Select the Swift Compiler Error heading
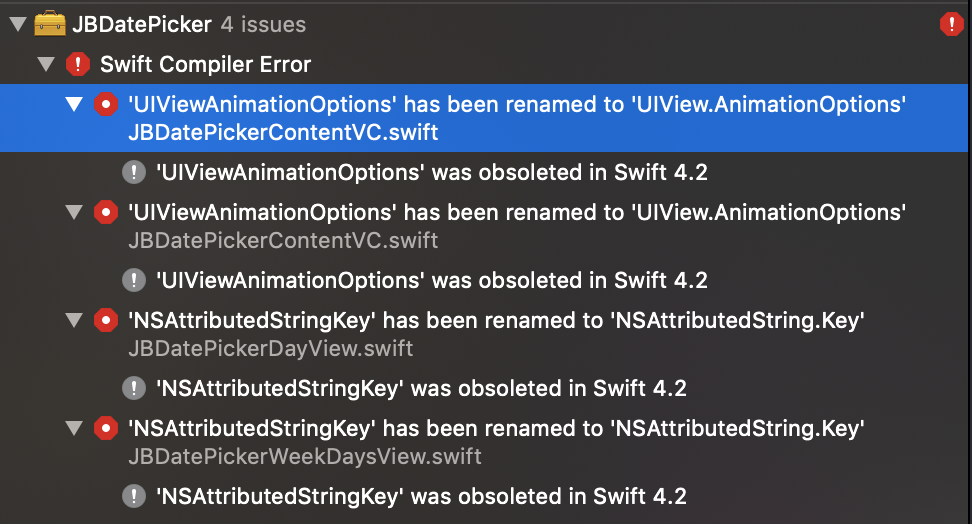Viewport: 972px width, 524px height. pos(205,65)
